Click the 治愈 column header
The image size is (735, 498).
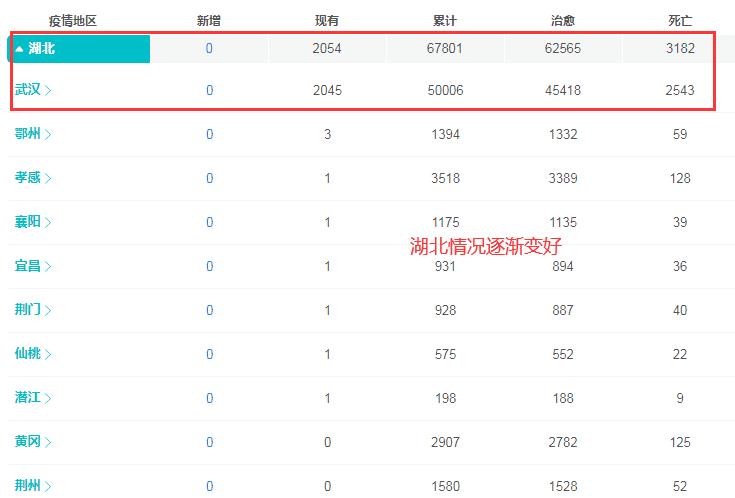point(563,21)
